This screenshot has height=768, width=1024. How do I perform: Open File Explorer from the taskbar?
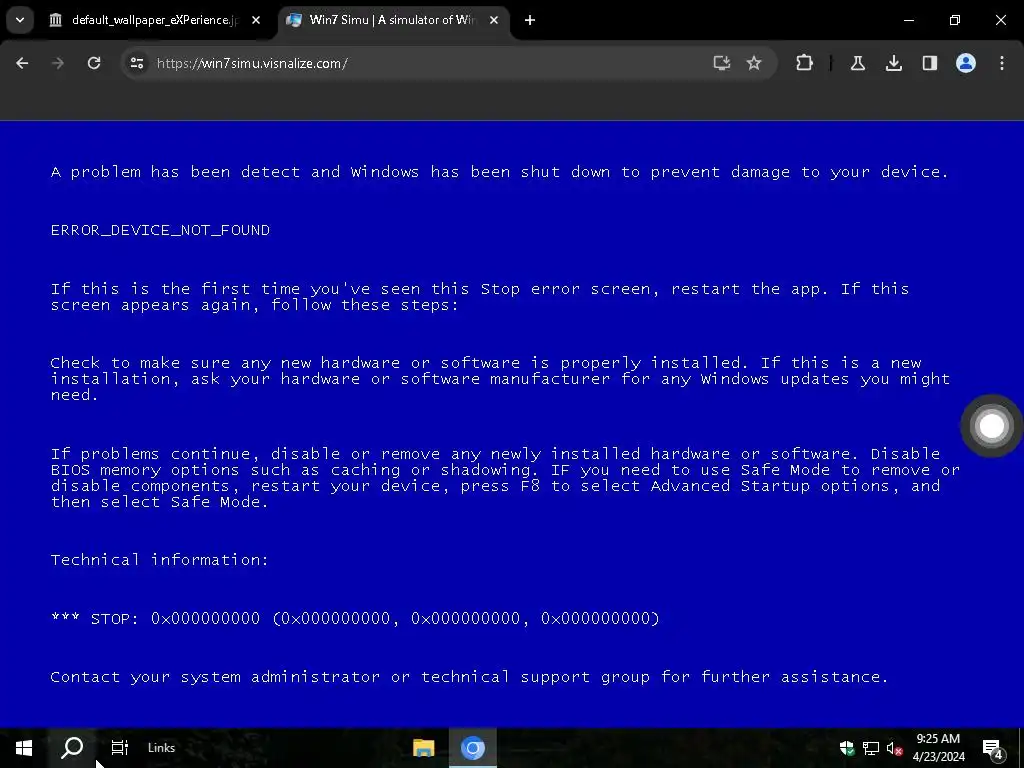[x=423, y=748]
